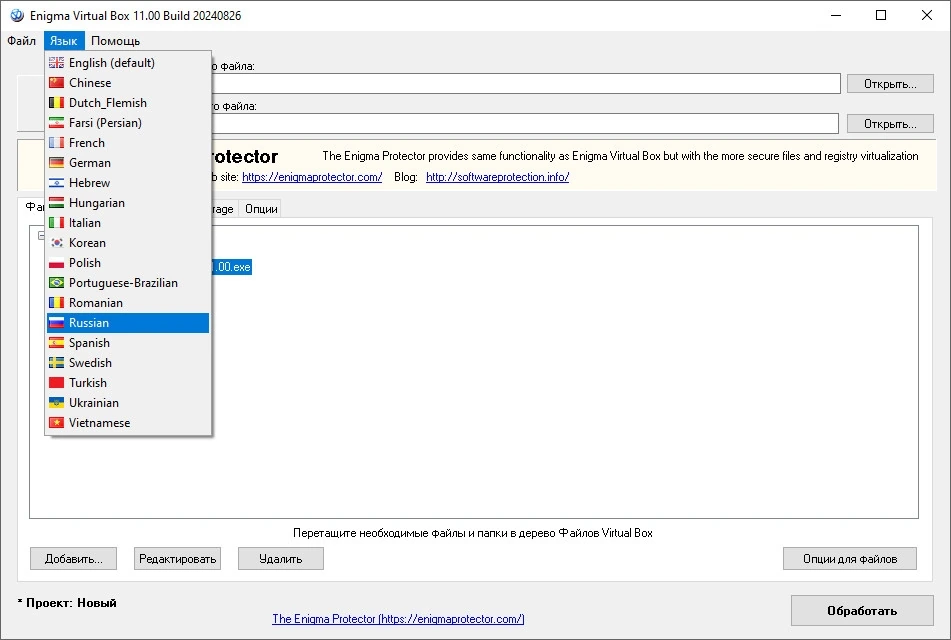Close the Язык menu via its header
951x640 pixels.
64,41
